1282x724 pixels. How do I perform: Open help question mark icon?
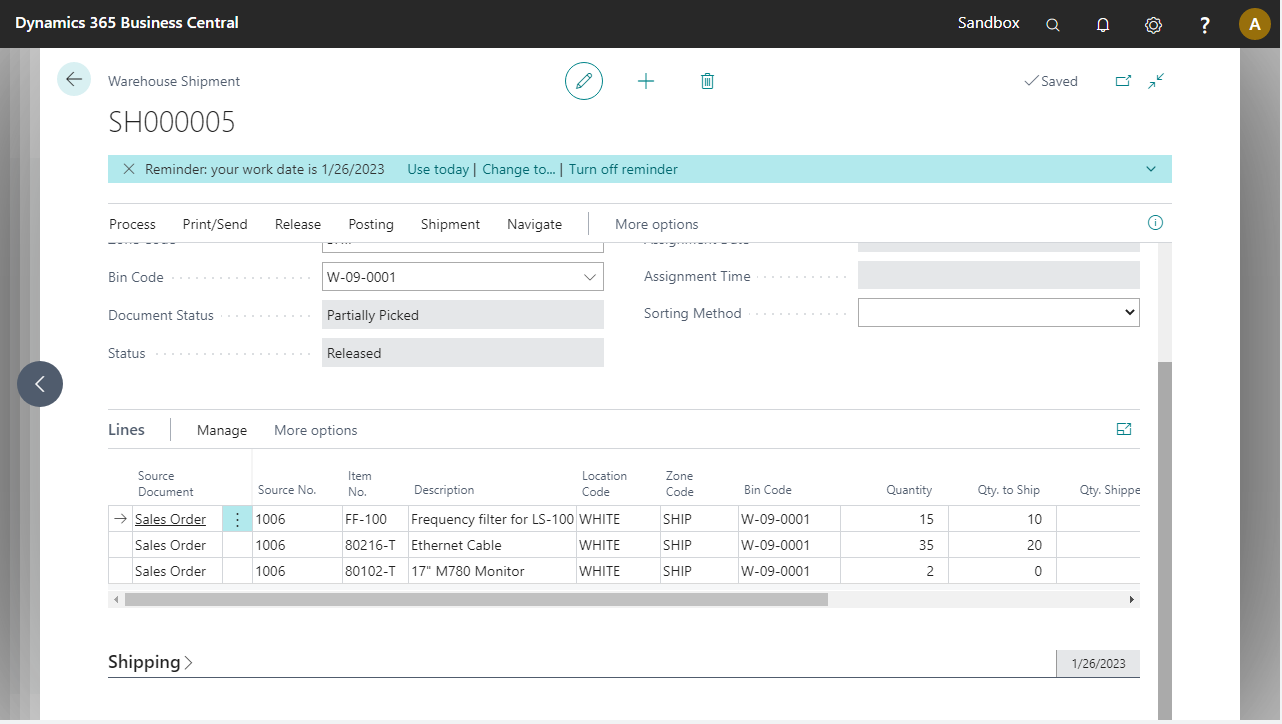click(x=1205, y=25)
